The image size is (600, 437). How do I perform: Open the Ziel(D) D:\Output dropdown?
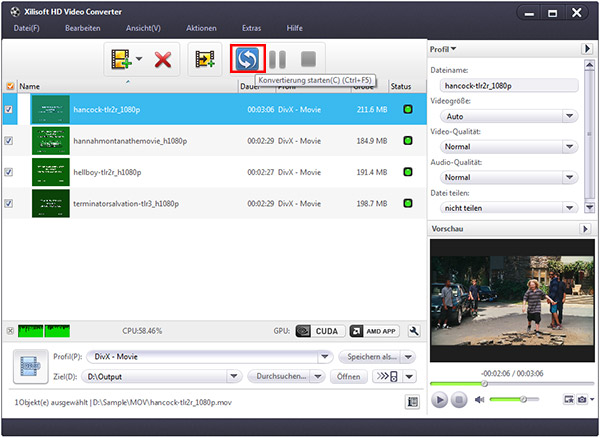tap(233, 377)
